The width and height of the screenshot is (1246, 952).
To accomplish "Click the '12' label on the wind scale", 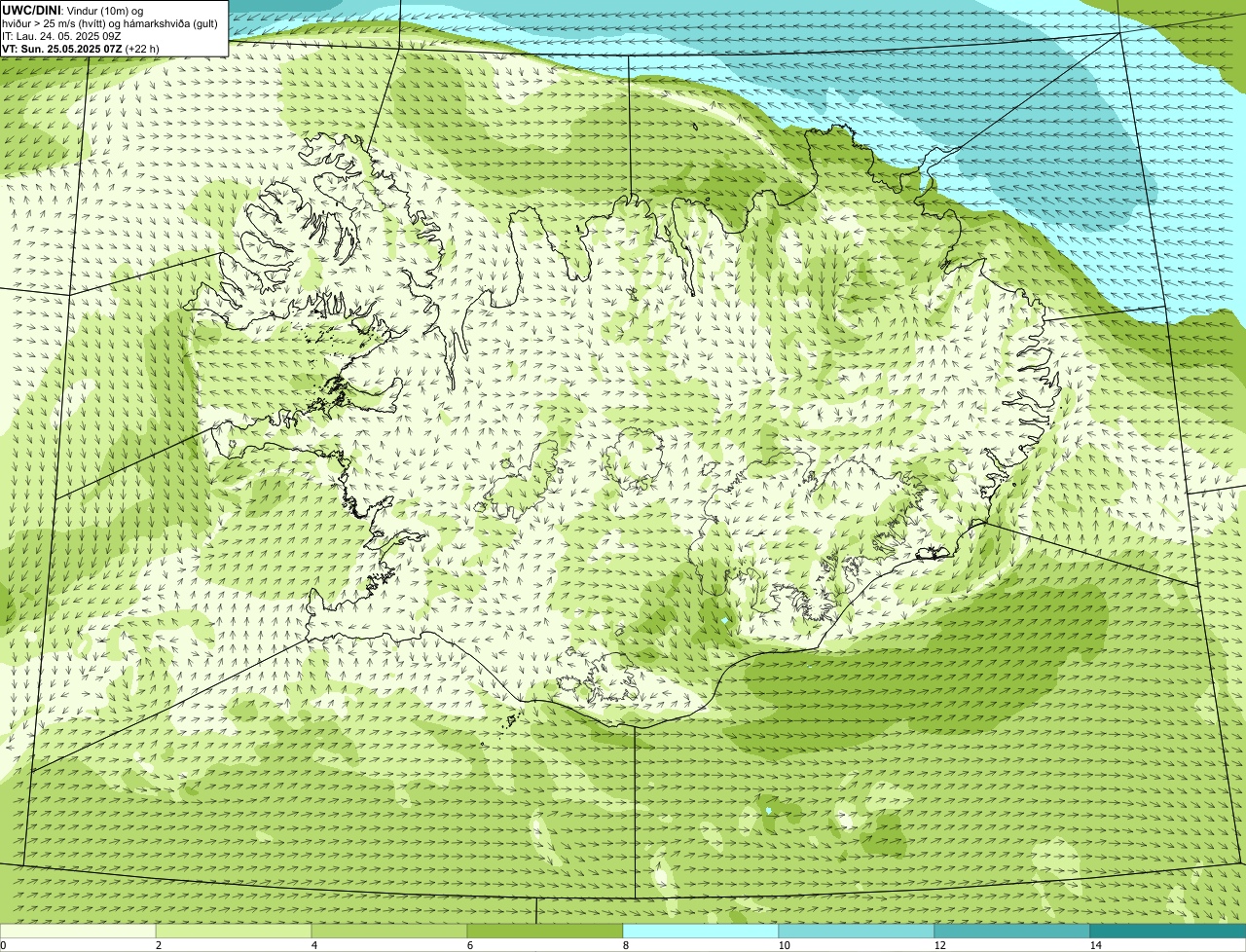I will (939, 945).
